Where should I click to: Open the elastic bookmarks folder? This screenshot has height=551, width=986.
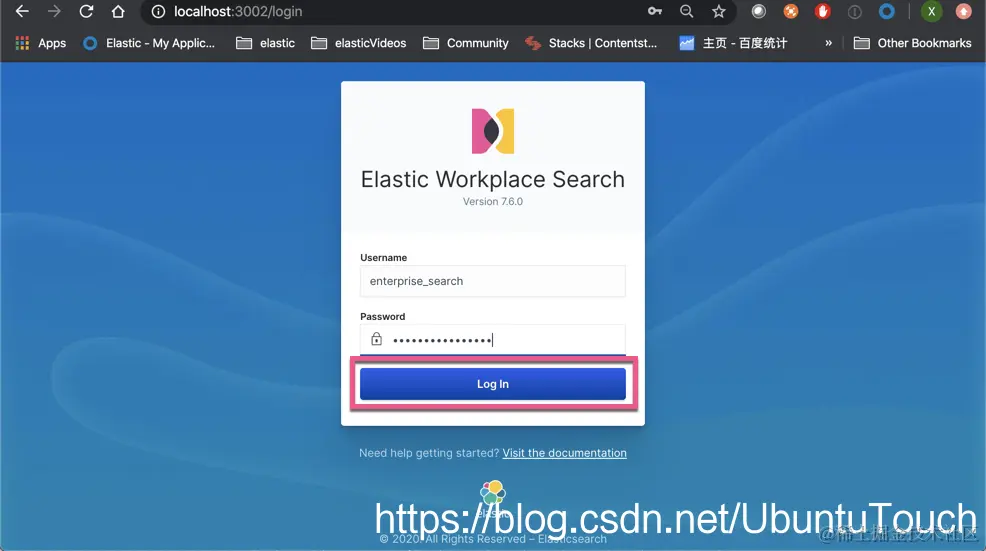coord(265,43)
